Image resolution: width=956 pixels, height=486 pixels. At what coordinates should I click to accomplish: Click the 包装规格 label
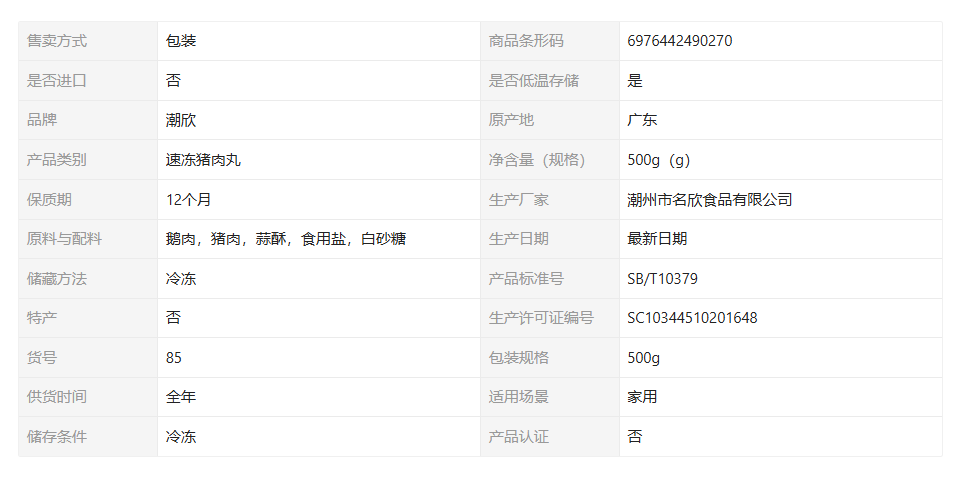pos(518,357)
